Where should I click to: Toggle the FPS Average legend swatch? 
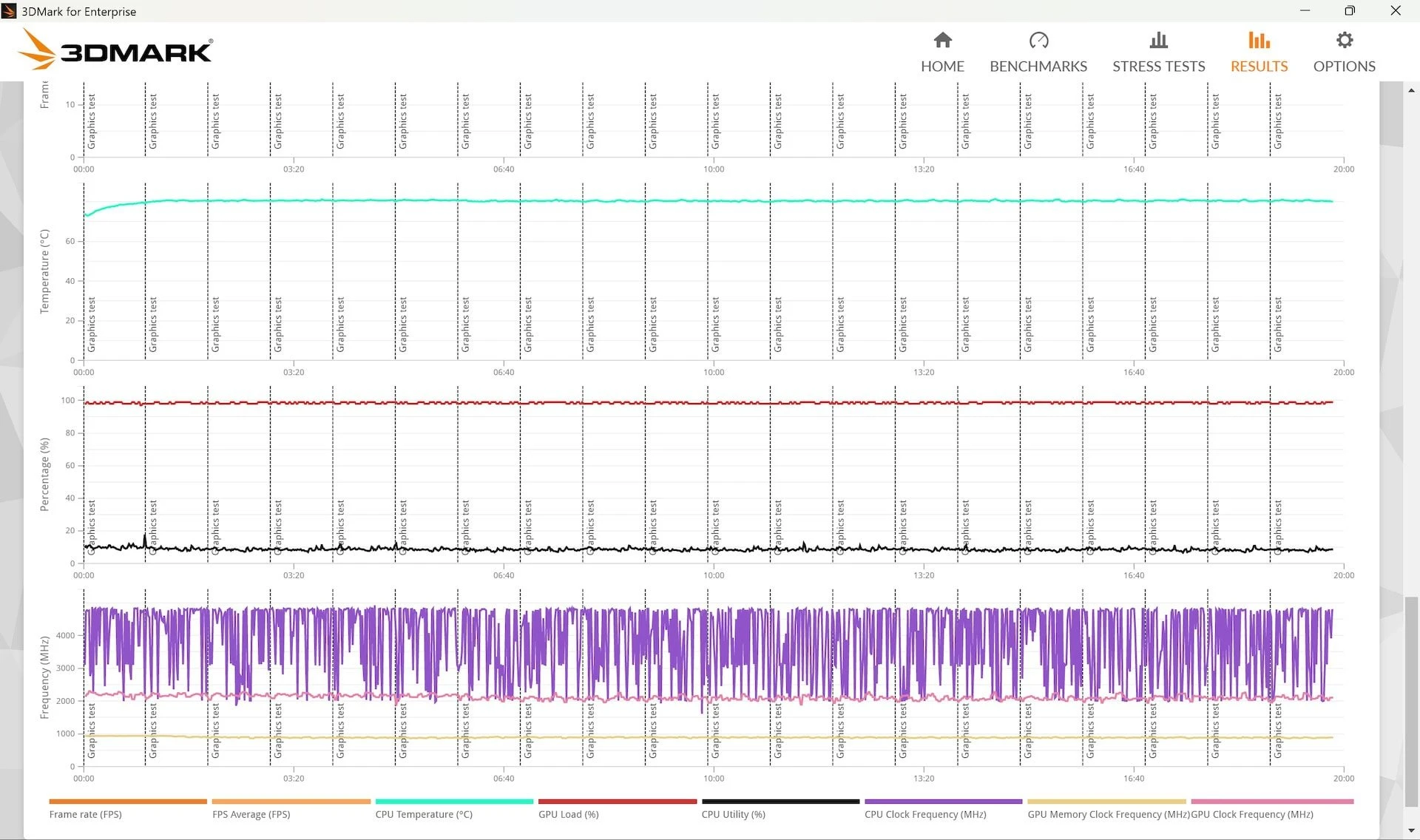291,801
